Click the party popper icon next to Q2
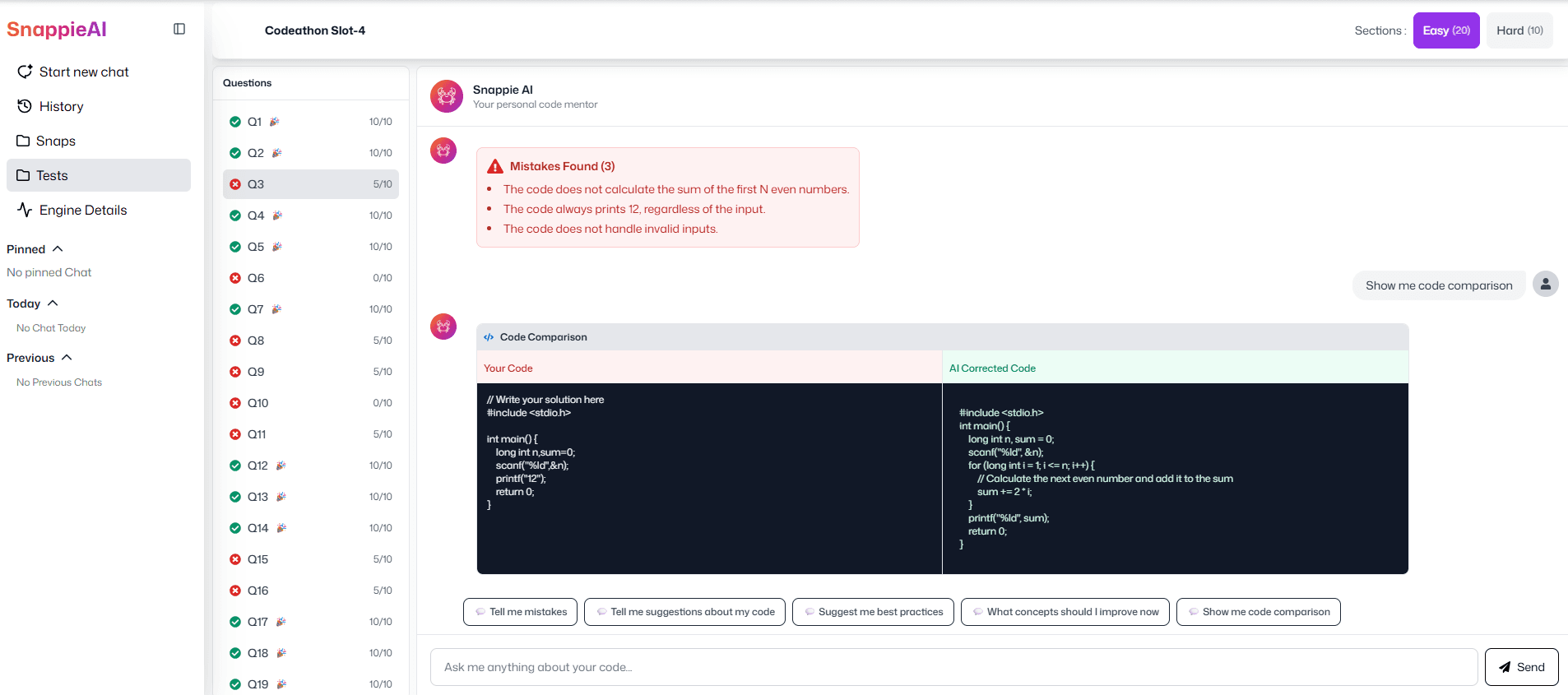 tap(276, 153)
